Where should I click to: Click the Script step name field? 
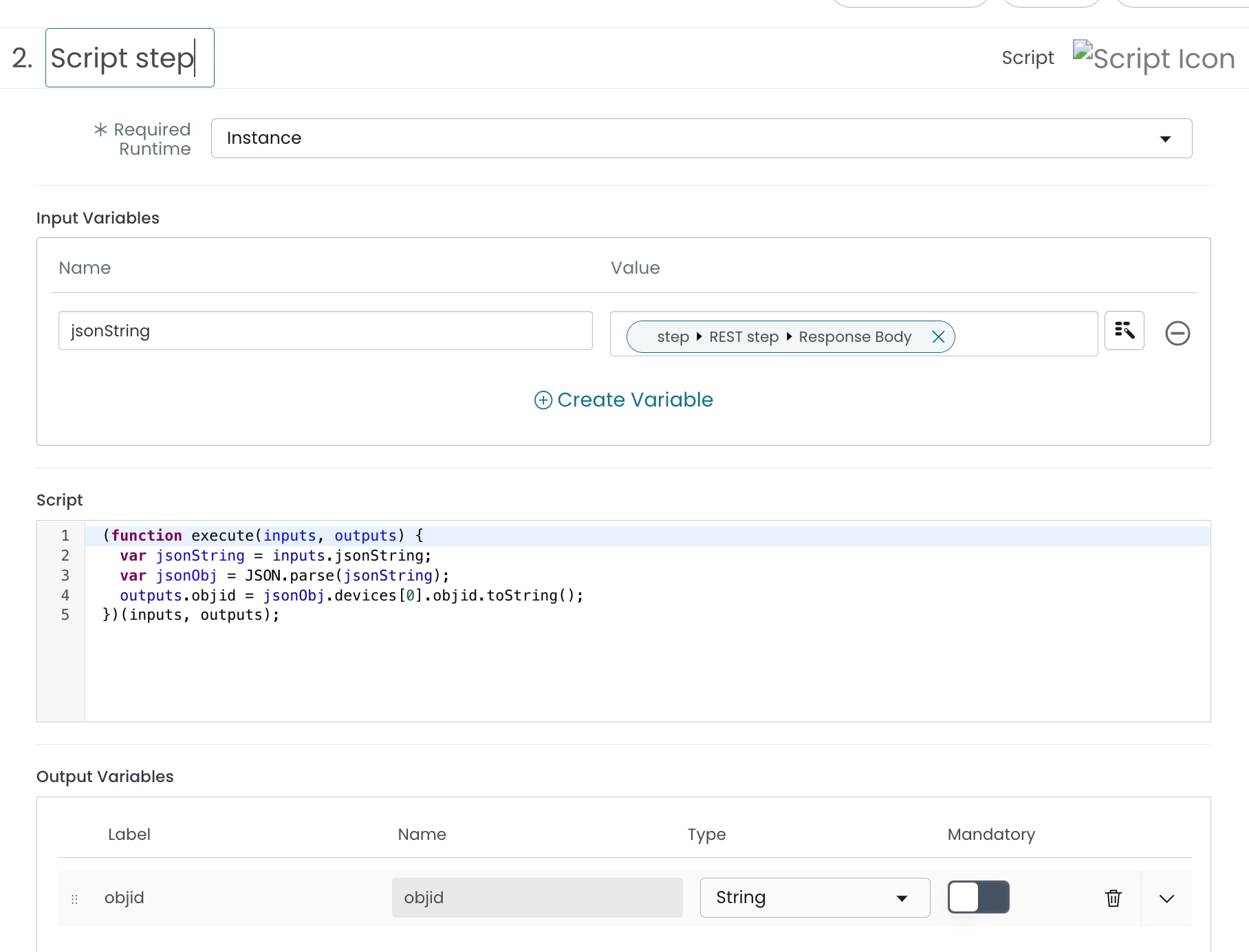tap(130, 58)
